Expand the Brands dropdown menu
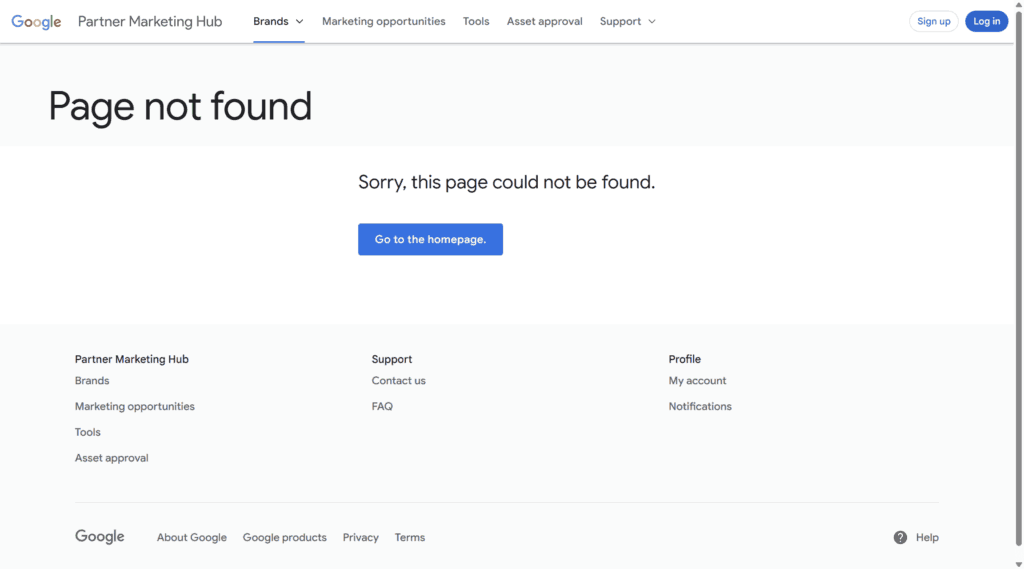Screen dimensions: 1024x569 [278, 22]
